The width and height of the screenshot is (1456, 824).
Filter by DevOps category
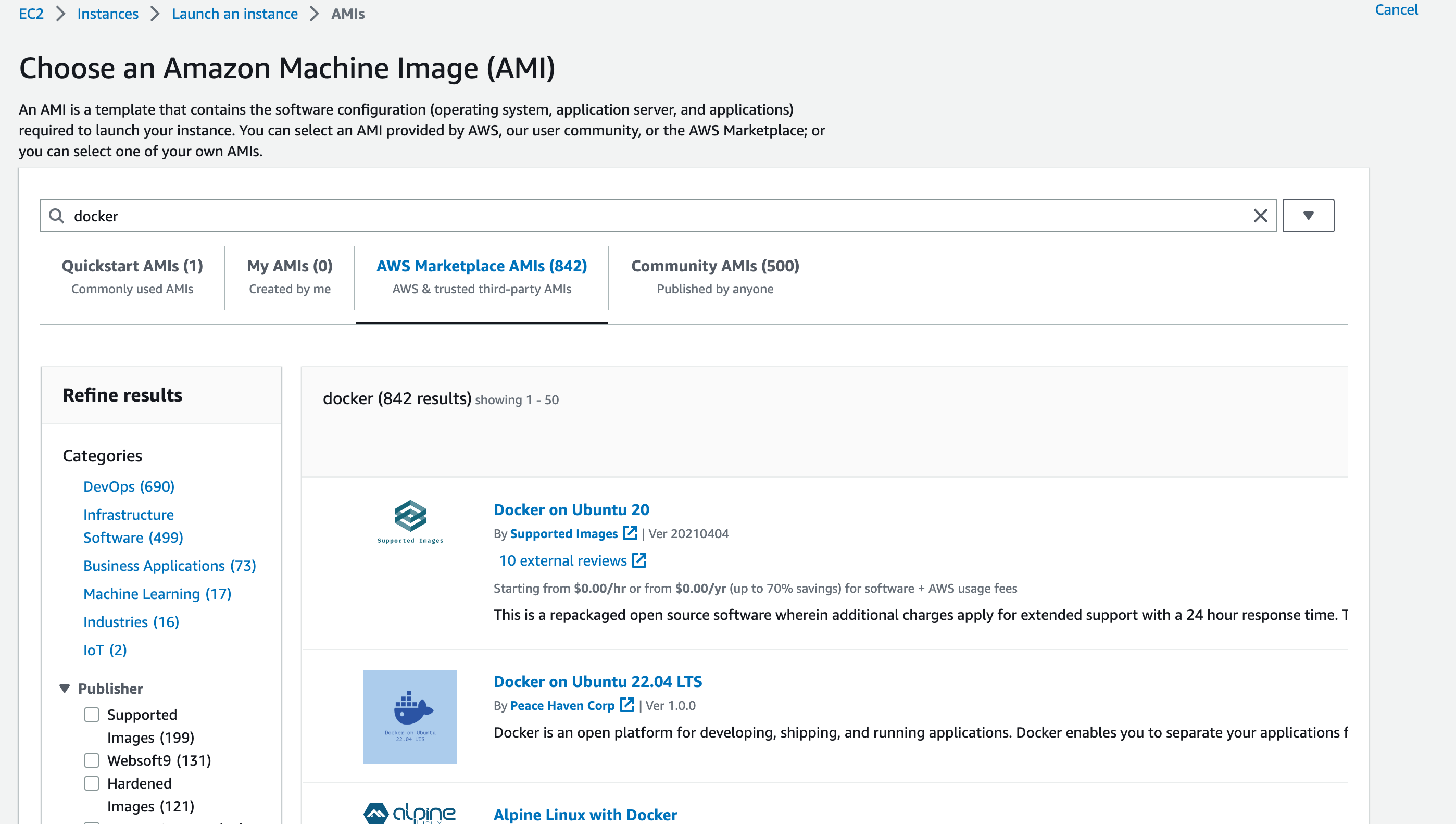pyautogui.click(x=129, y=486)
